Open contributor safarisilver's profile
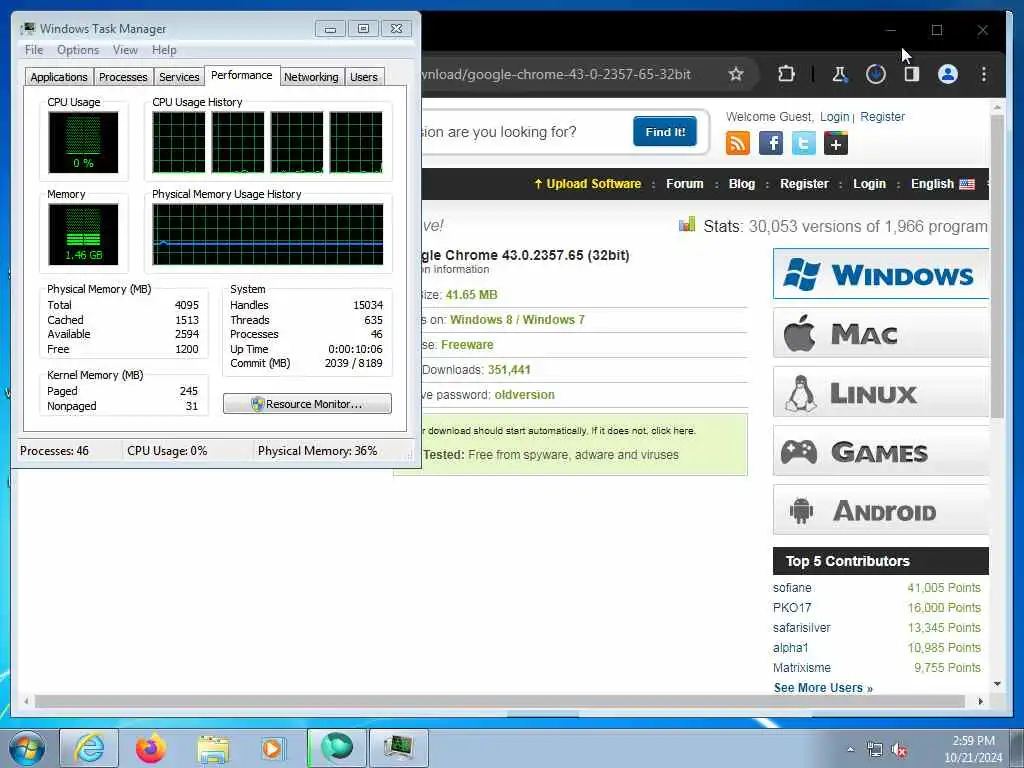 801,628
